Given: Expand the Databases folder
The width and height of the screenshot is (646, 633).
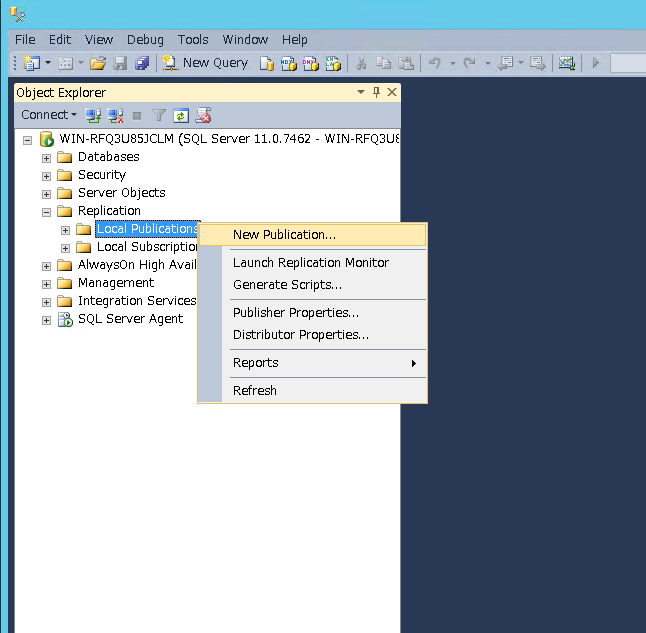Looking at the screenshot, I should [46, 158].
